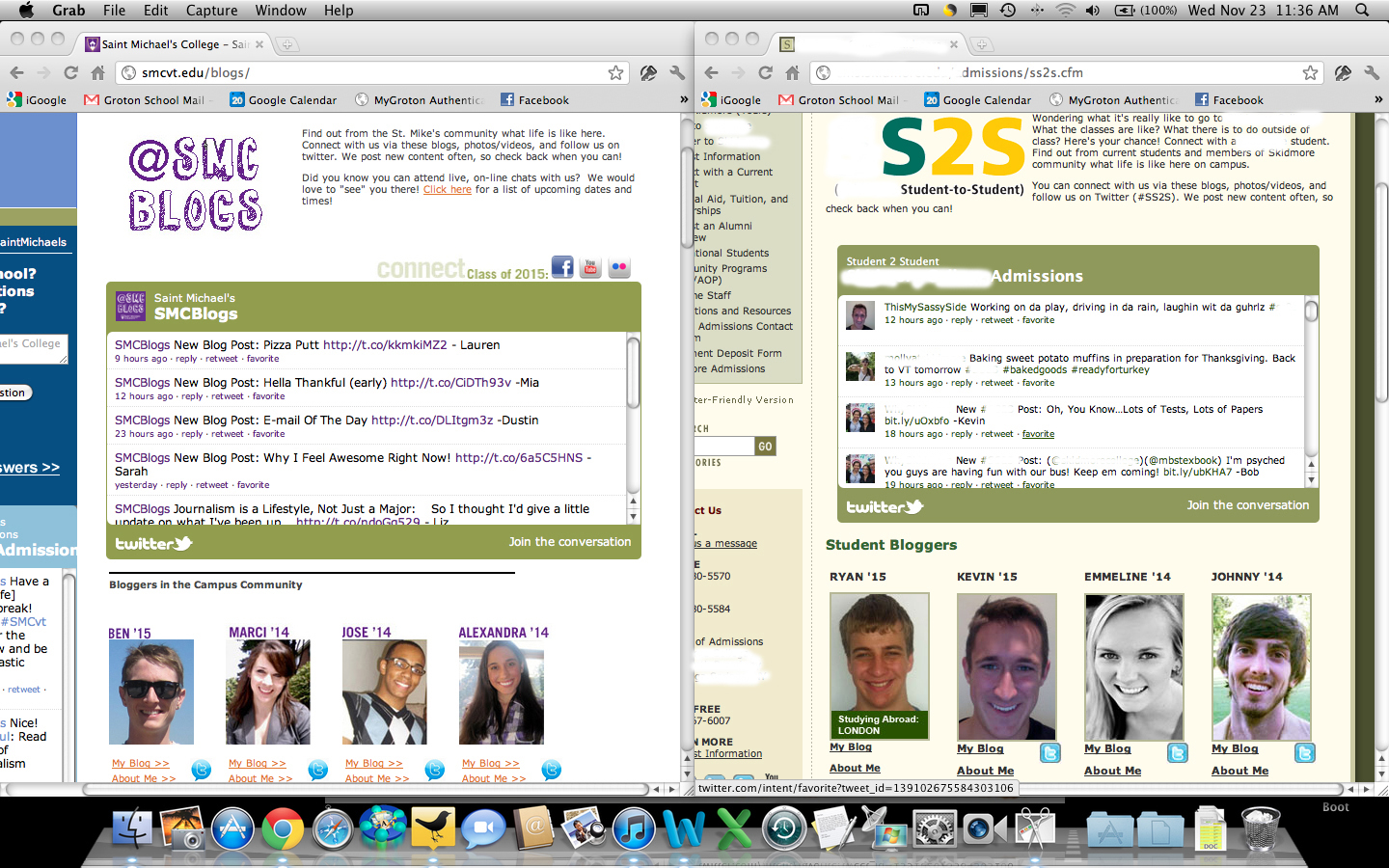Bookmark page with star in smcvt.edu address bar
Viewport: 1389px width, 868px height.
pos(615,73)
